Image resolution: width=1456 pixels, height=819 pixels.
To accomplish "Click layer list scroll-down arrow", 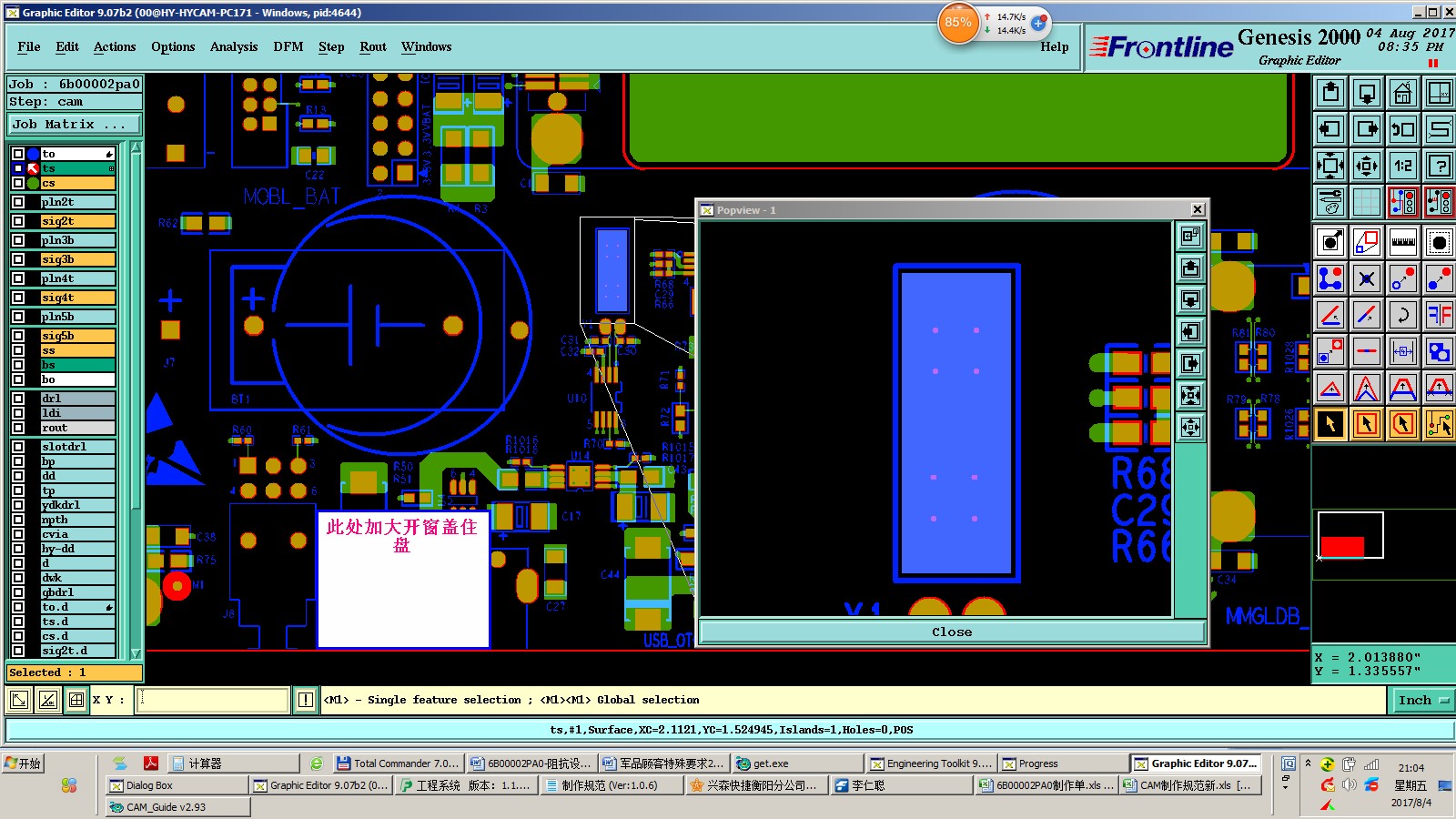I will tap(136, 653).
